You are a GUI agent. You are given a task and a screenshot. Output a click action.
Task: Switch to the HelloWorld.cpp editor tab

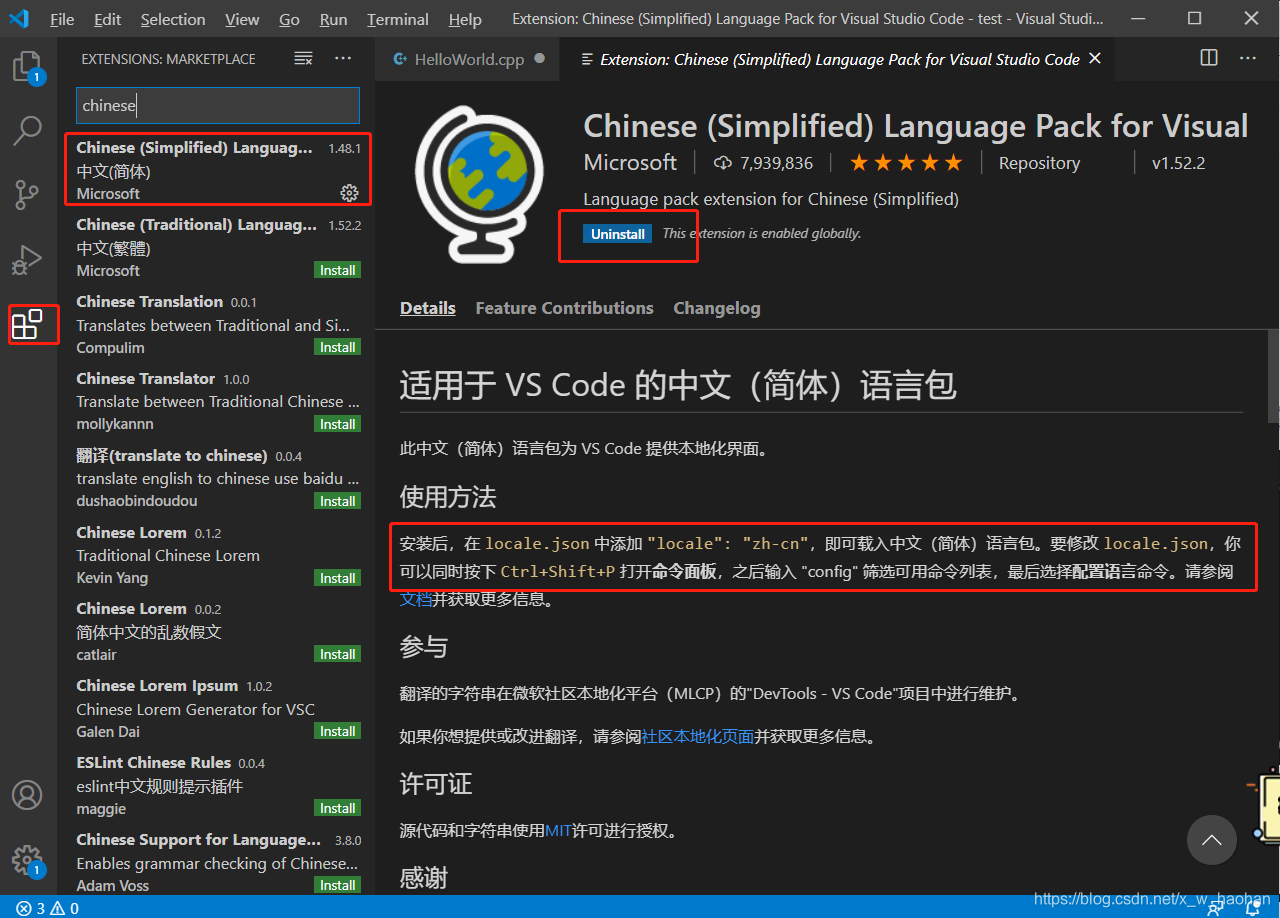(x=469, y=59)
